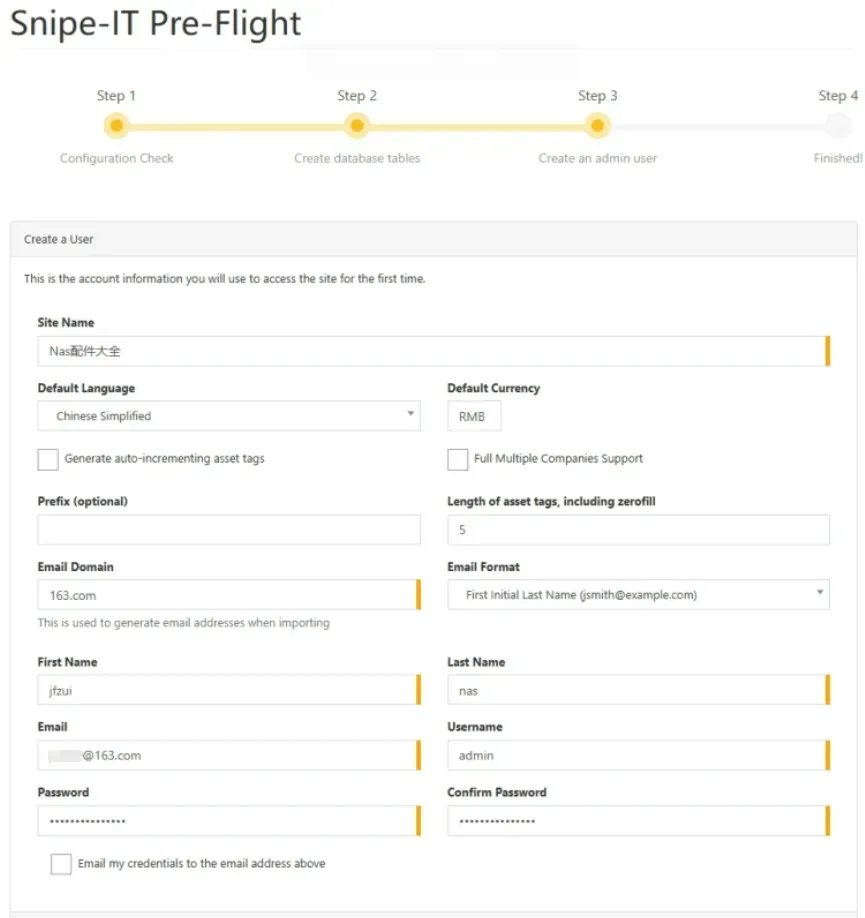This screenshot has height=918, width=865.
Task: Focus the Confirm Password field
Action: tap(636, 821)
